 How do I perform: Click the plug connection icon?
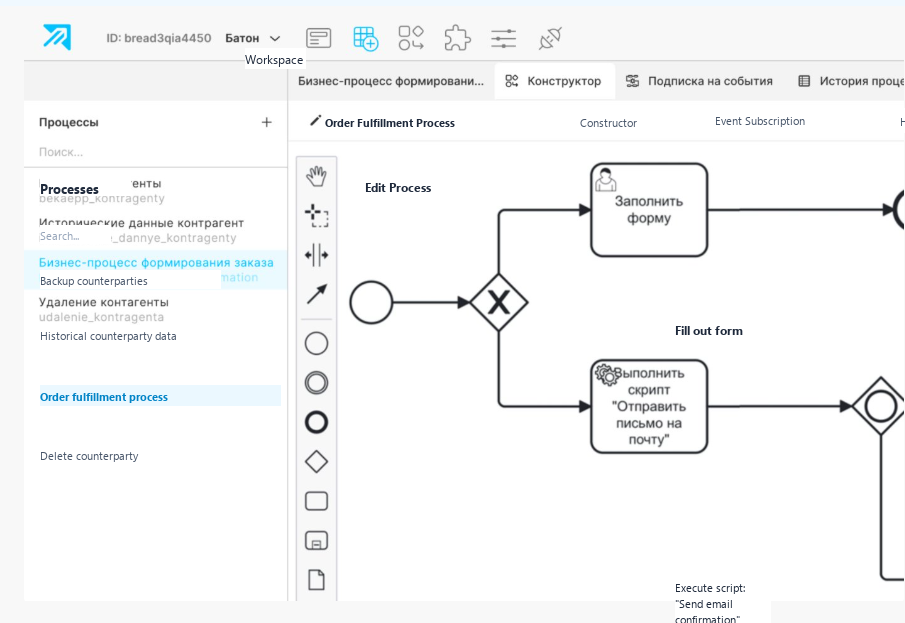point(550,38)
